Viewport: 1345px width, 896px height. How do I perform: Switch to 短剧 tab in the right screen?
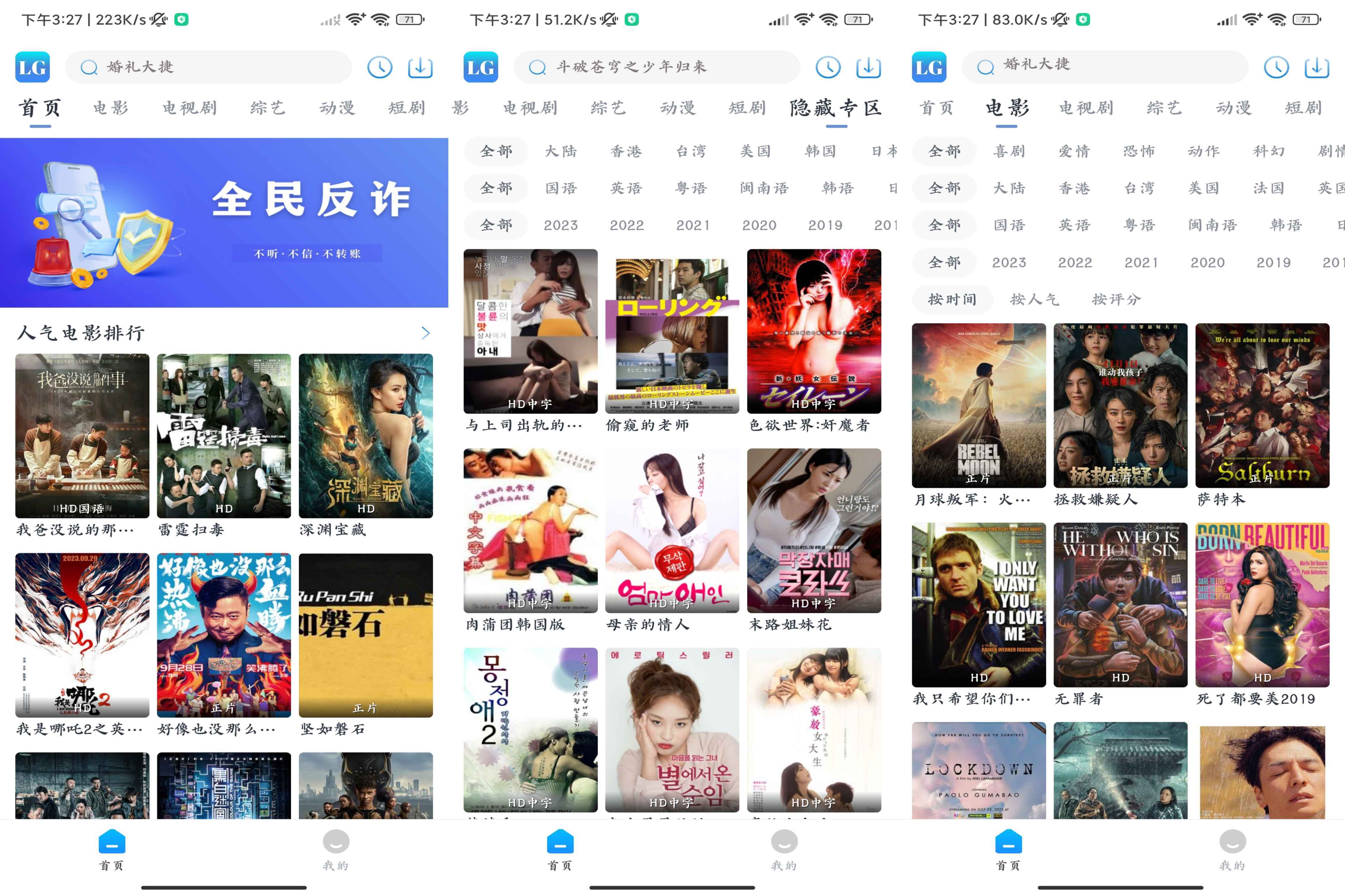pyautogui.click(x=1303, y=108)
